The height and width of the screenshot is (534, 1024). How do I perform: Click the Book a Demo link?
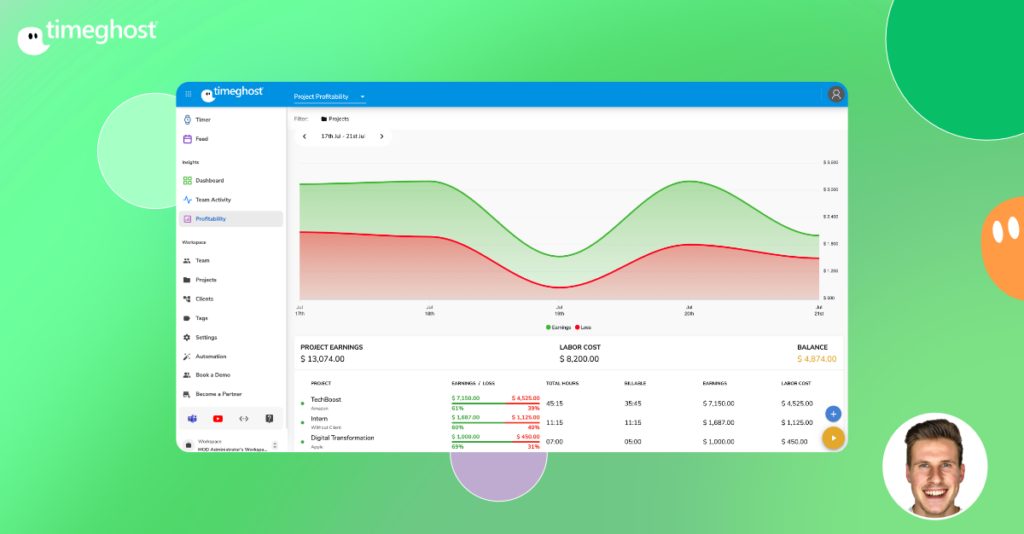coord(212,375)
